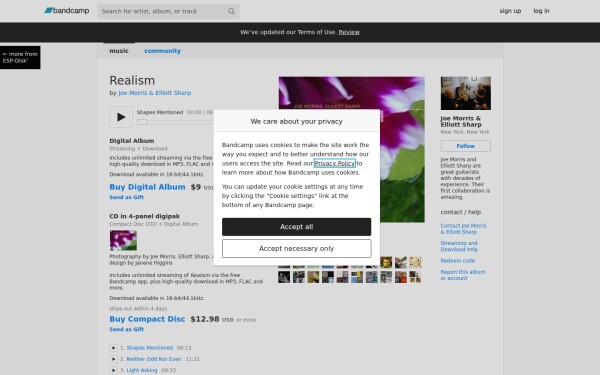The width and height of the screenshot is (600, 375).
Task: Open the Privacy Policy link in the dialog
Action: [335, 163]
